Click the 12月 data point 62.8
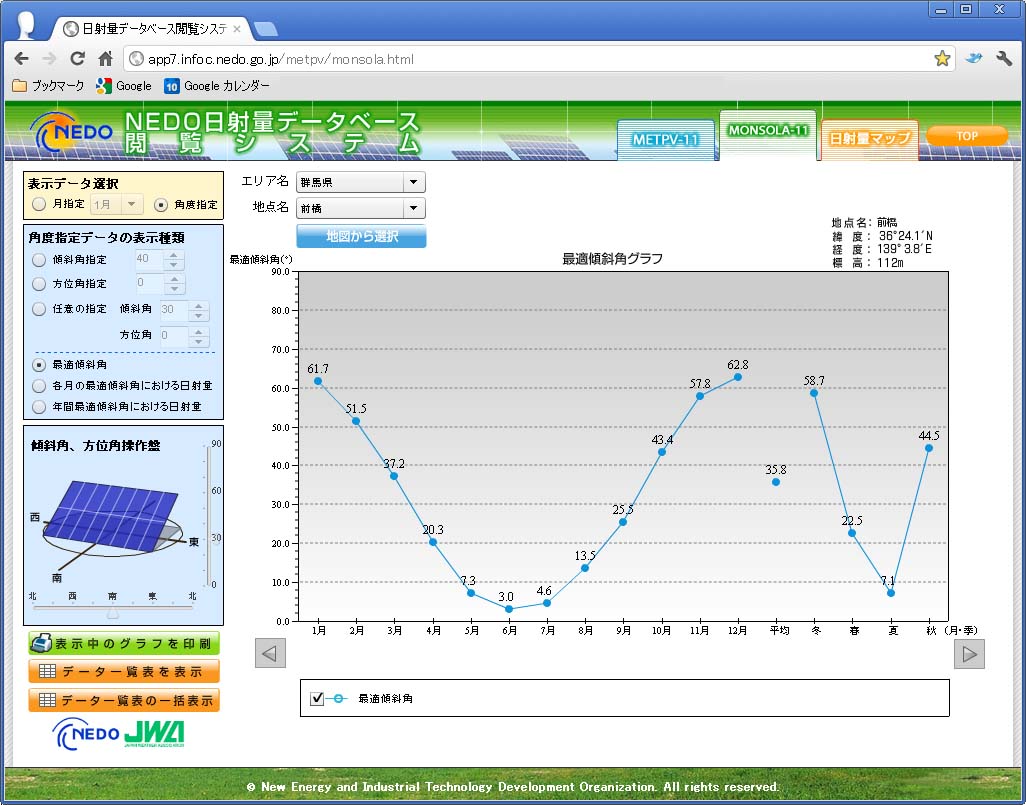 pyautogui.click(x=737, y=377)
